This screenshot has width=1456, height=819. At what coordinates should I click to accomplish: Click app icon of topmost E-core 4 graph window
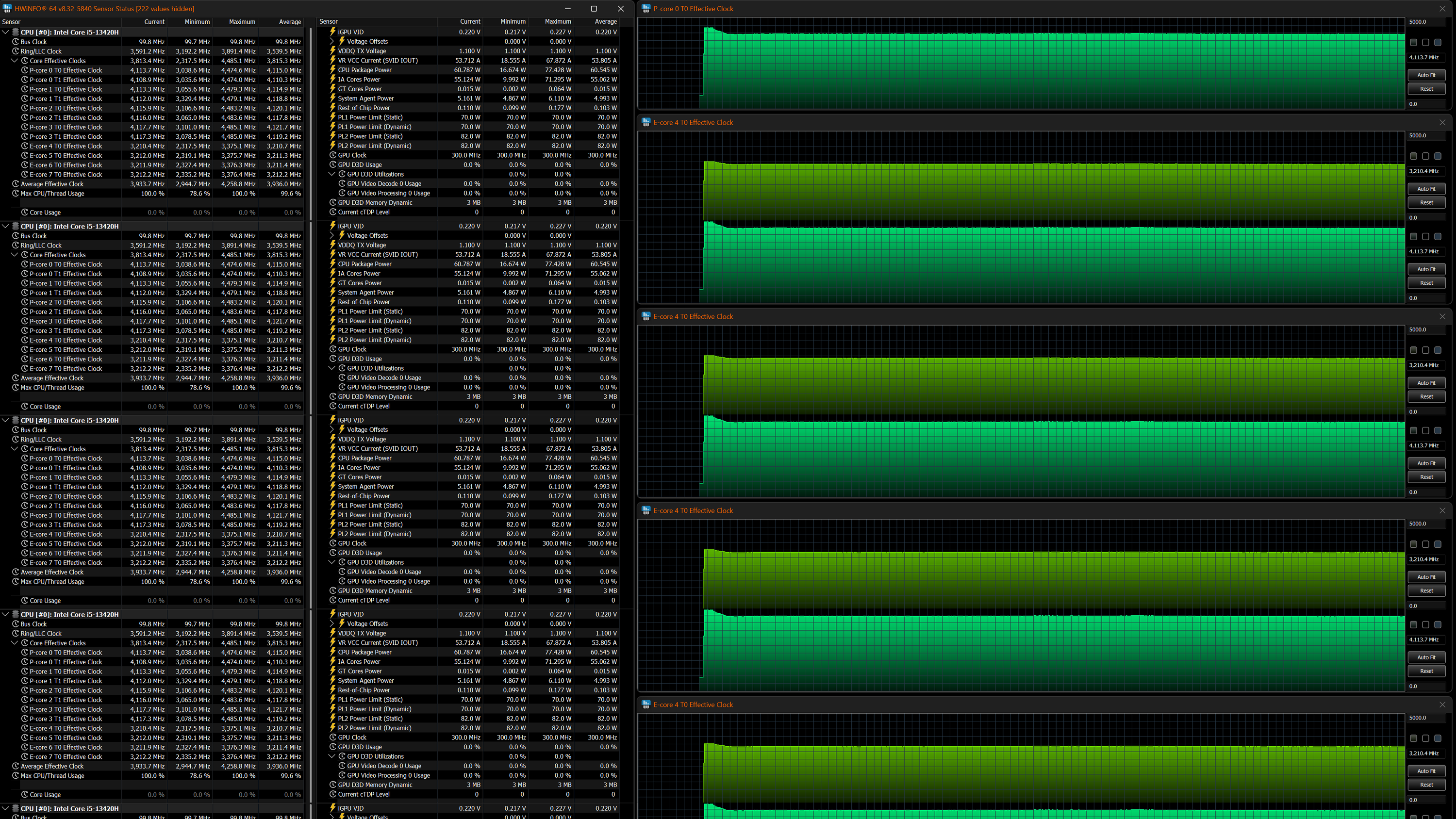tap(646, 122)
